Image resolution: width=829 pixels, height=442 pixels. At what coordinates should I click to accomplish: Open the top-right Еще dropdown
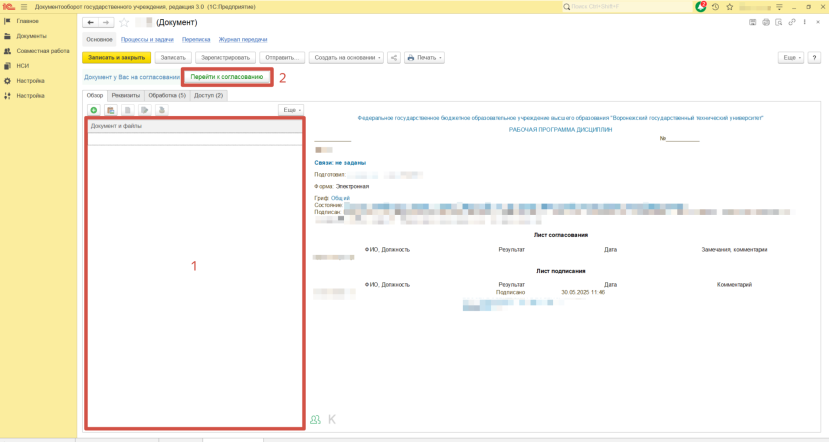[x=790, y=58]
